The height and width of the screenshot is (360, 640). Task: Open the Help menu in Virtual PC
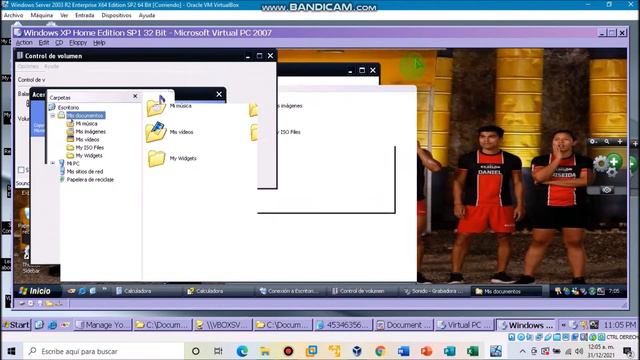[x=99, y=42]
